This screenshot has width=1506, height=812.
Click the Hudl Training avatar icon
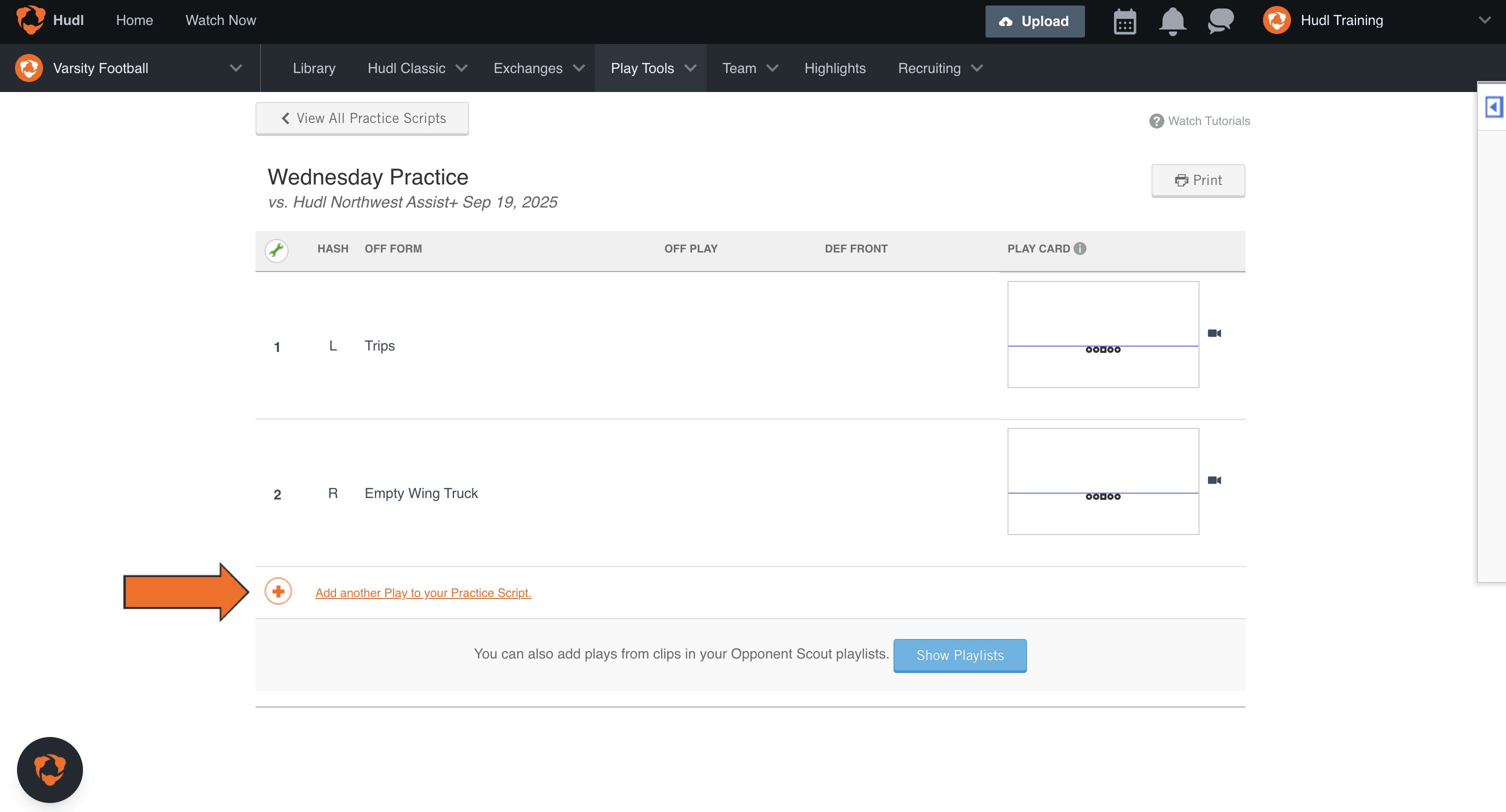(x=1276, y=20)
